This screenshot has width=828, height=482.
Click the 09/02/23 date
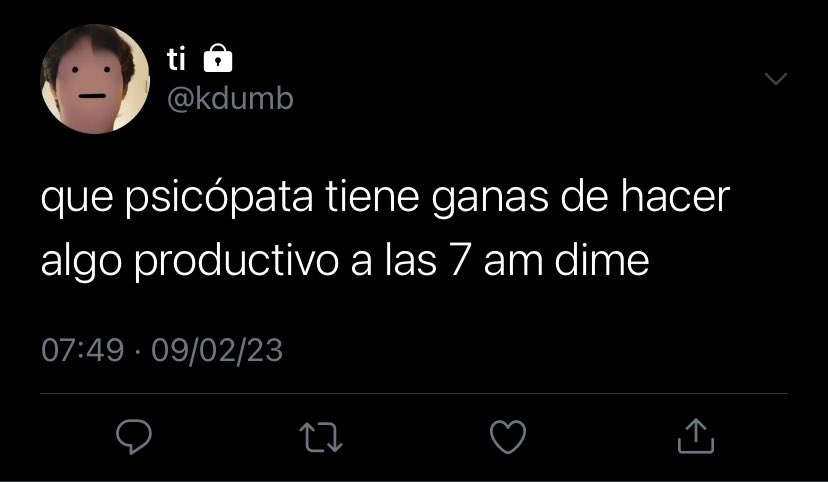pos(217,350)
